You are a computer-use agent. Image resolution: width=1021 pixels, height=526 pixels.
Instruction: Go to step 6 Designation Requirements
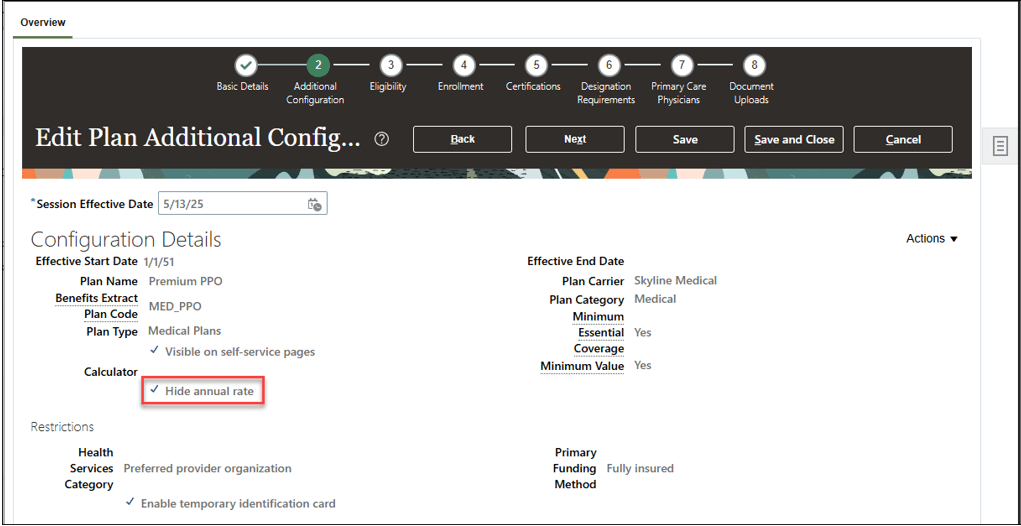pyautogui.click(x=609, y=65)
